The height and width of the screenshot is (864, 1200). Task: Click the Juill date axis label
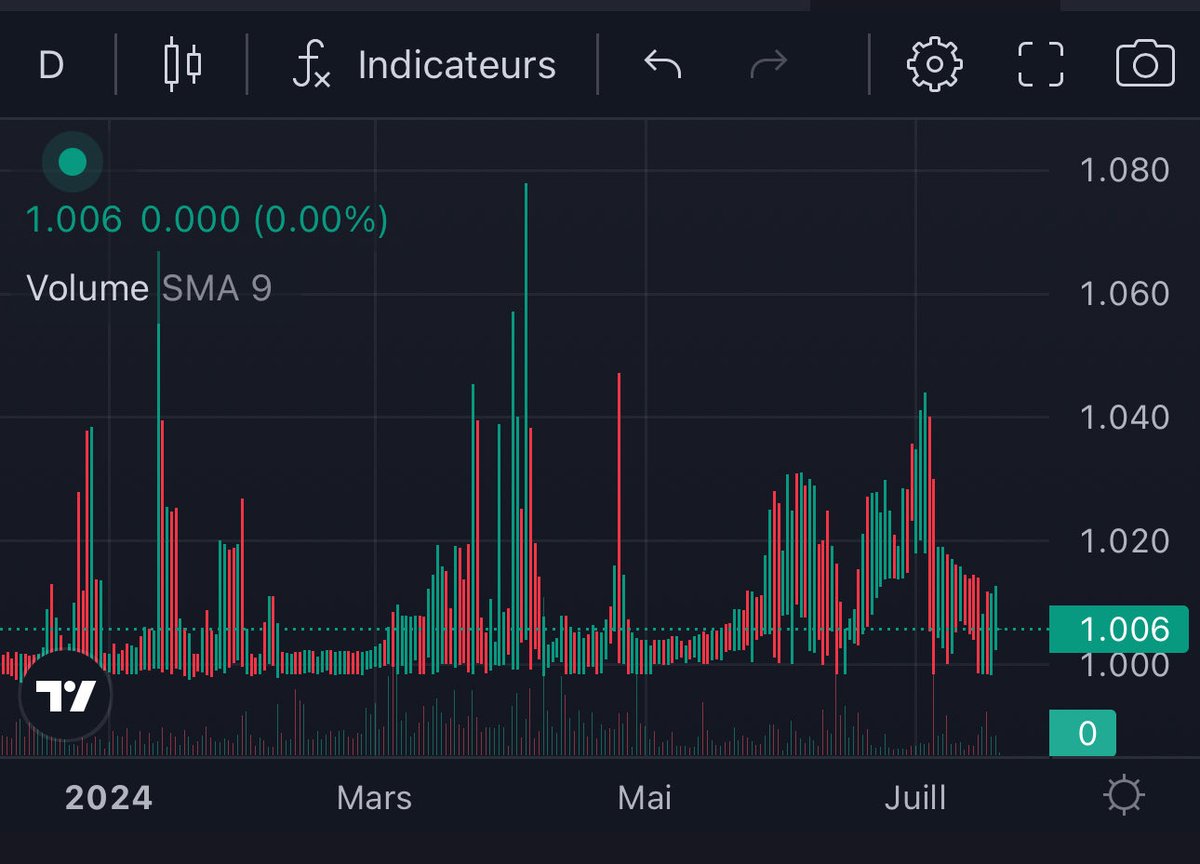(x=915, y=798)
